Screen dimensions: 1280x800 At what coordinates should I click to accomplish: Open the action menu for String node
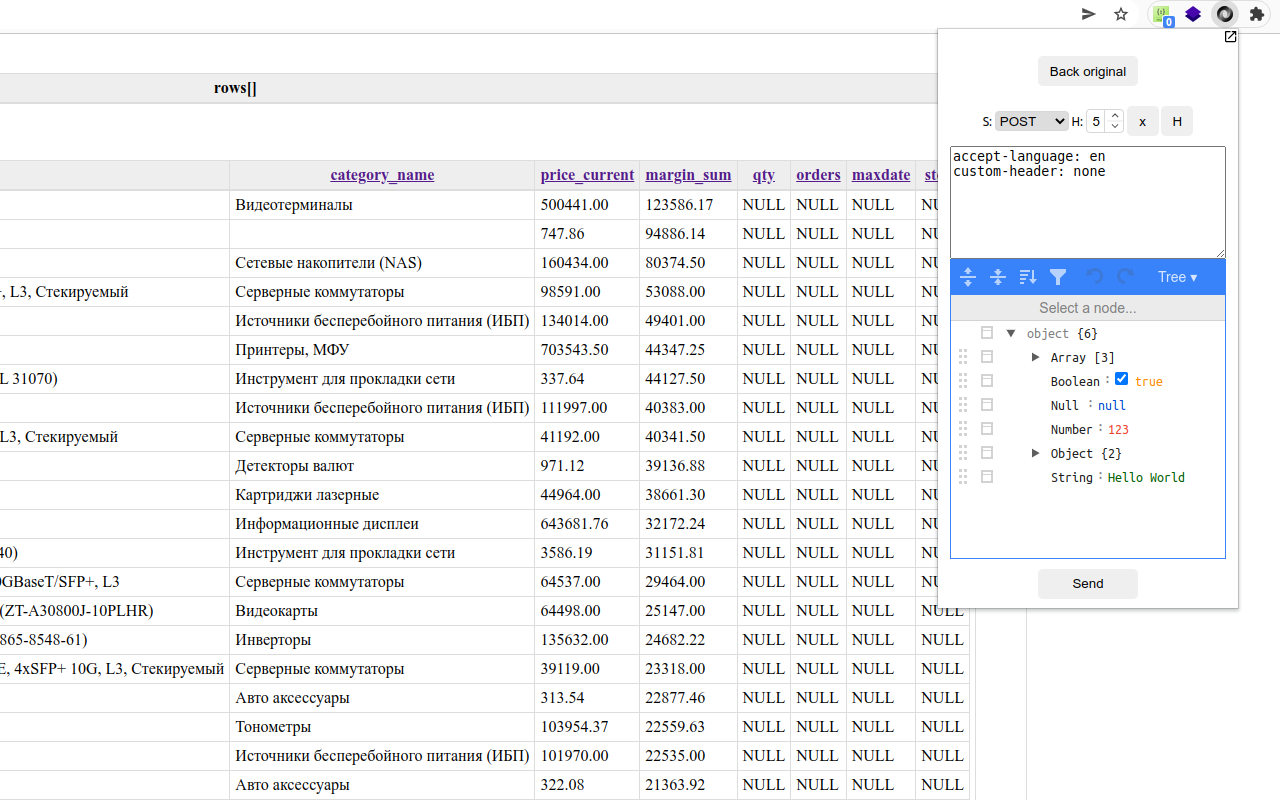click(987, 477)
